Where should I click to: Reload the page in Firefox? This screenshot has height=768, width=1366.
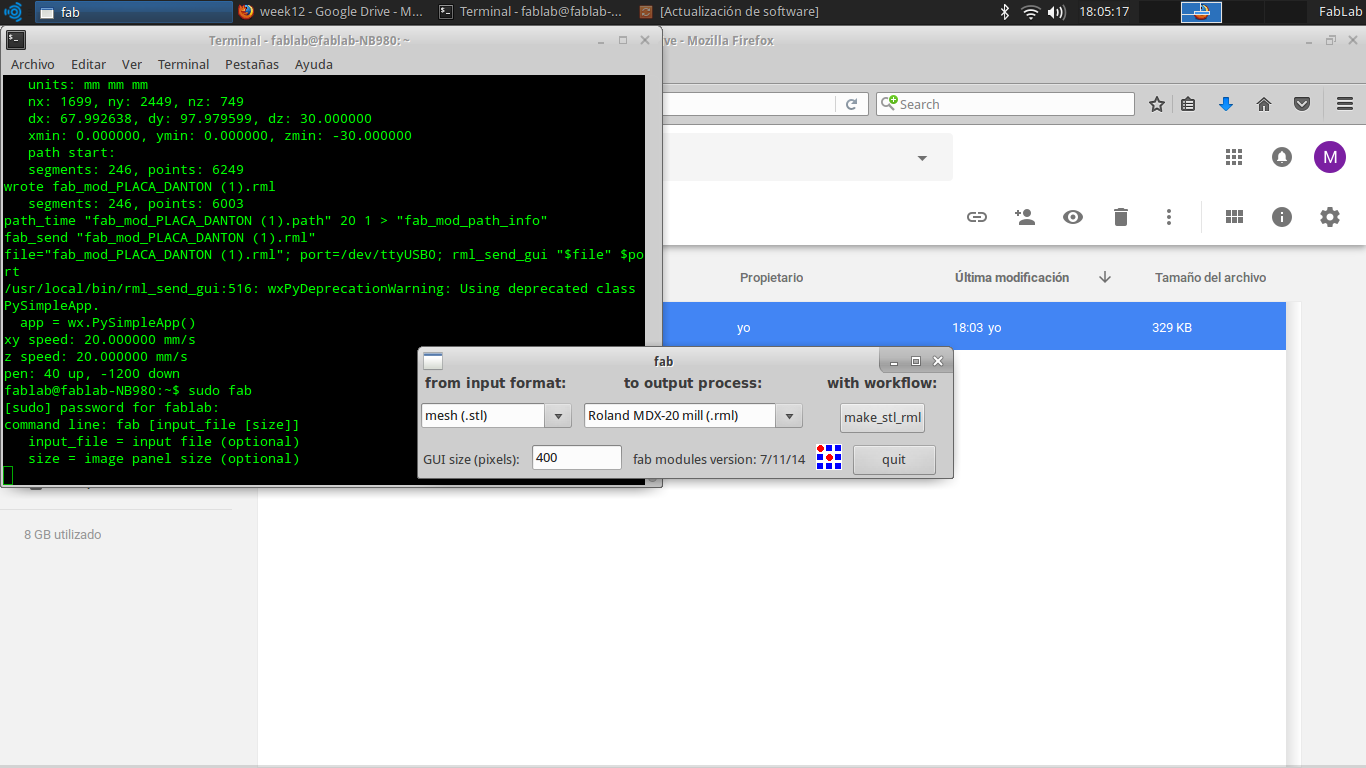(x=852, y=104)
